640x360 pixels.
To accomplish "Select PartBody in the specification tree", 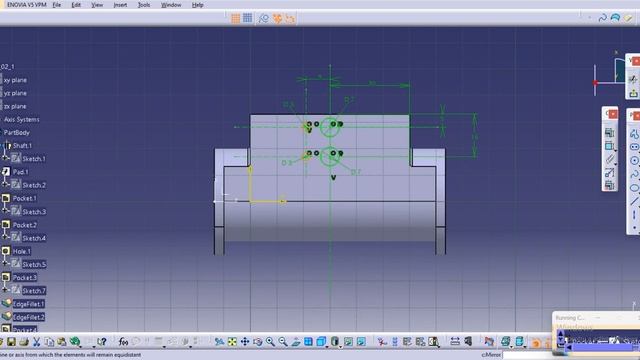I will 17,132.
